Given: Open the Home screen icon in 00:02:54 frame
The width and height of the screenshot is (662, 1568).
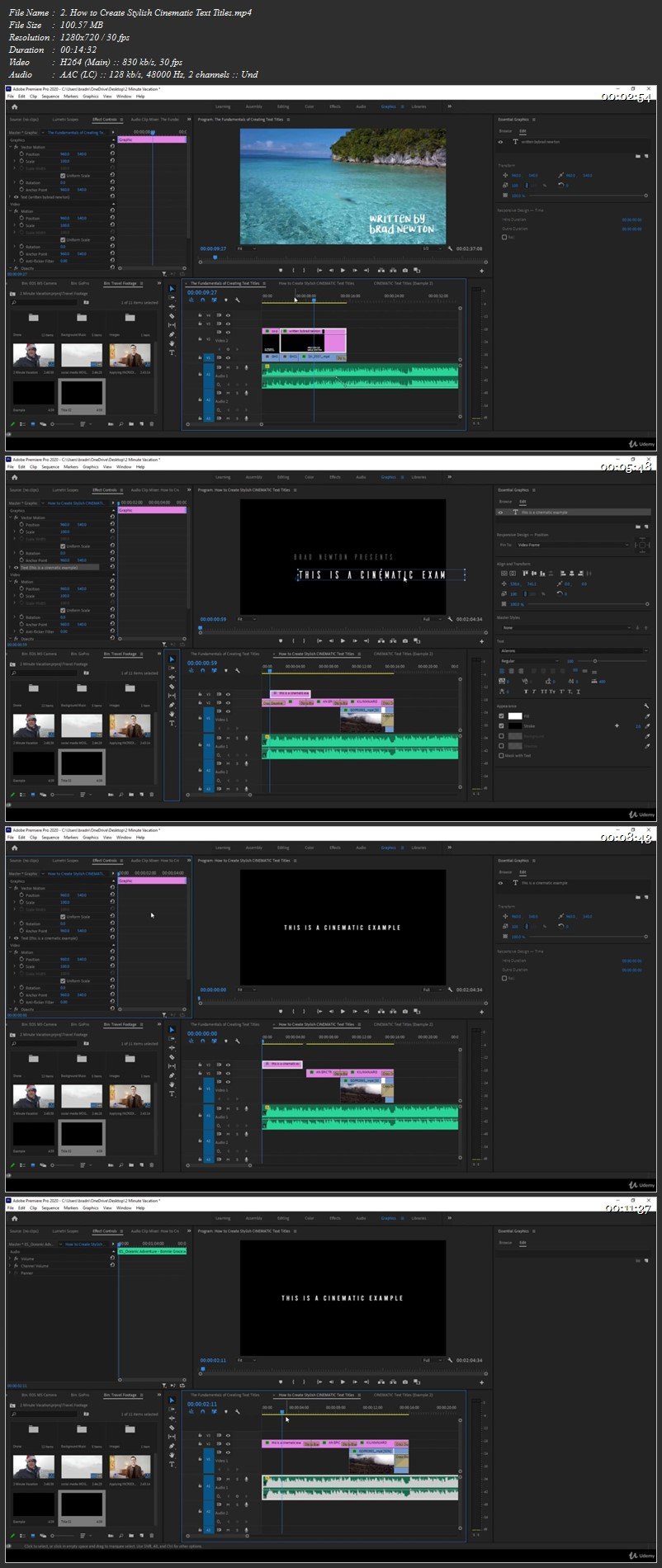Looking at the screenshot, I should (x=14, y=107).
